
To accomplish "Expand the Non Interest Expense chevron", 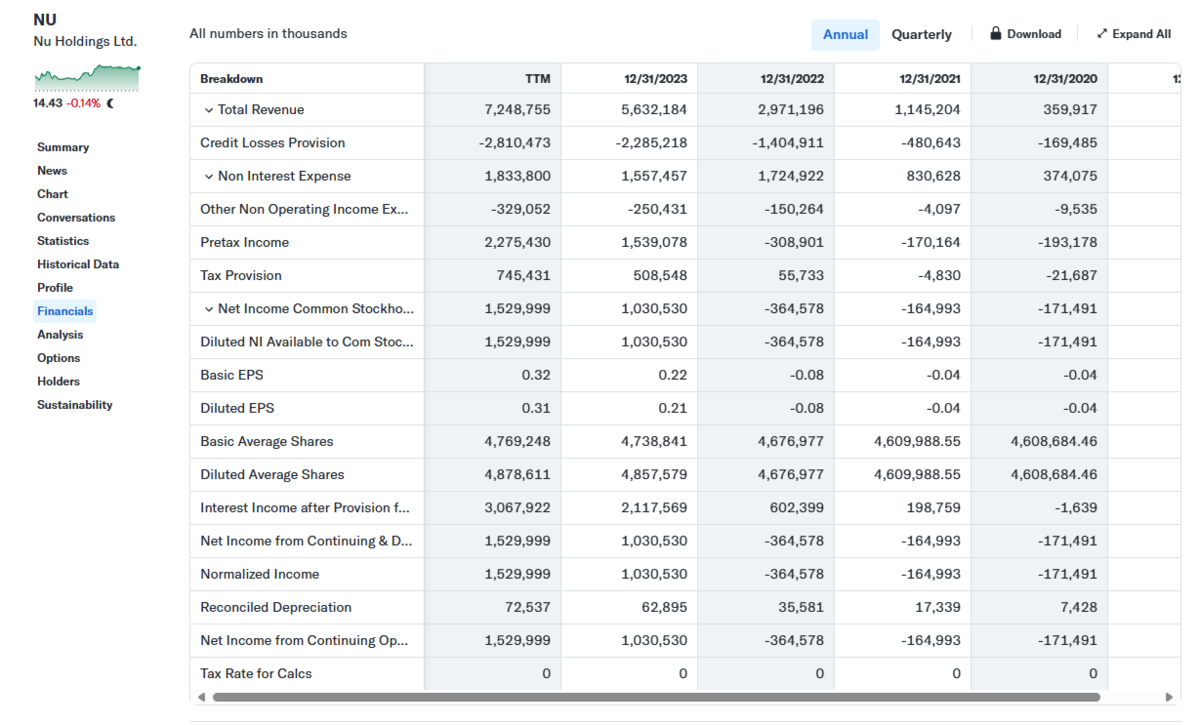I will click(x=209, y=176).
